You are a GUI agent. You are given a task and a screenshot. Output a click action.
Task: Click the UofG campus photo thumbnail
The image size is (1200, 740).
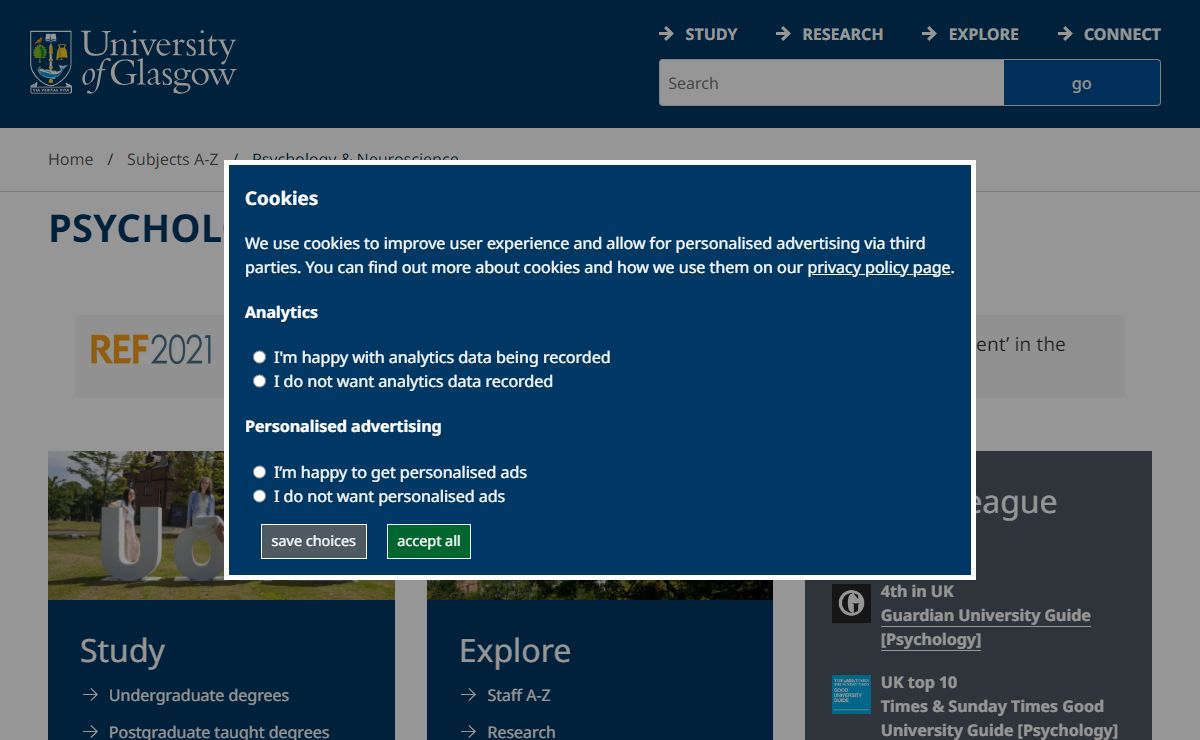138,525
